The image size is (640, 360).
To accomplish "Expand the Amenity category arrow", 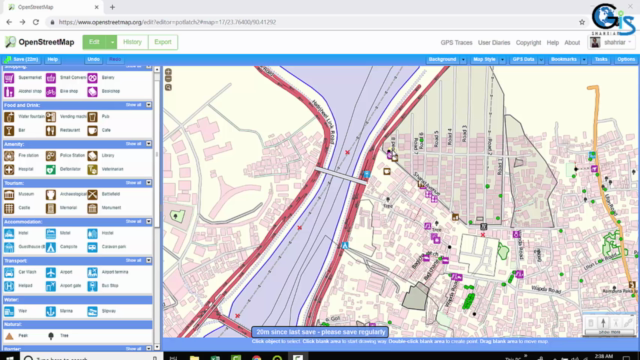I will pyautogui.click(x=149, y=144).
